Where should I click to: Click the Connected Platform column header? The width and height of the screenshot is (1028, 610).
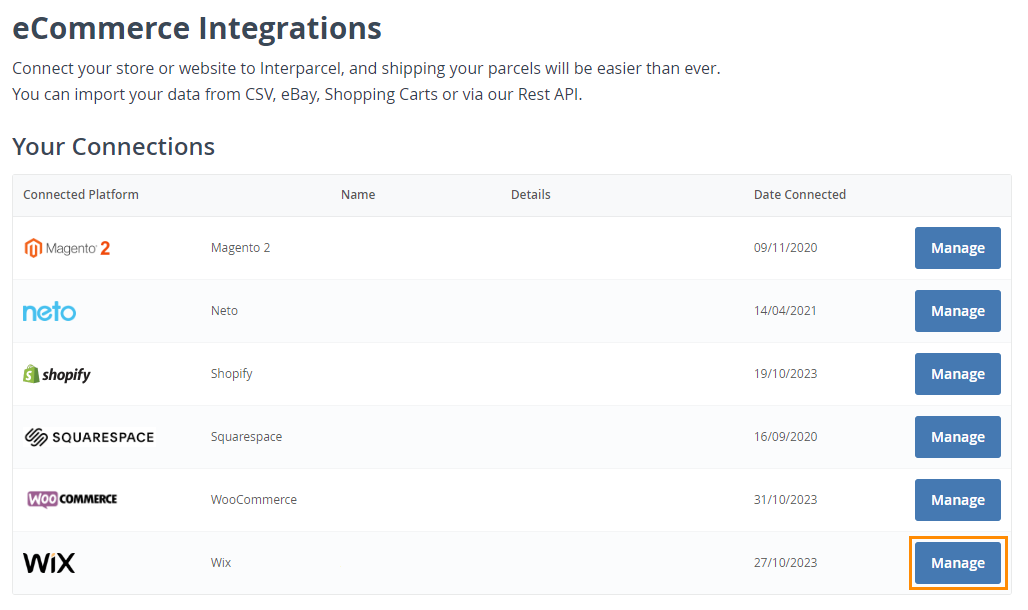click(81, 195)
